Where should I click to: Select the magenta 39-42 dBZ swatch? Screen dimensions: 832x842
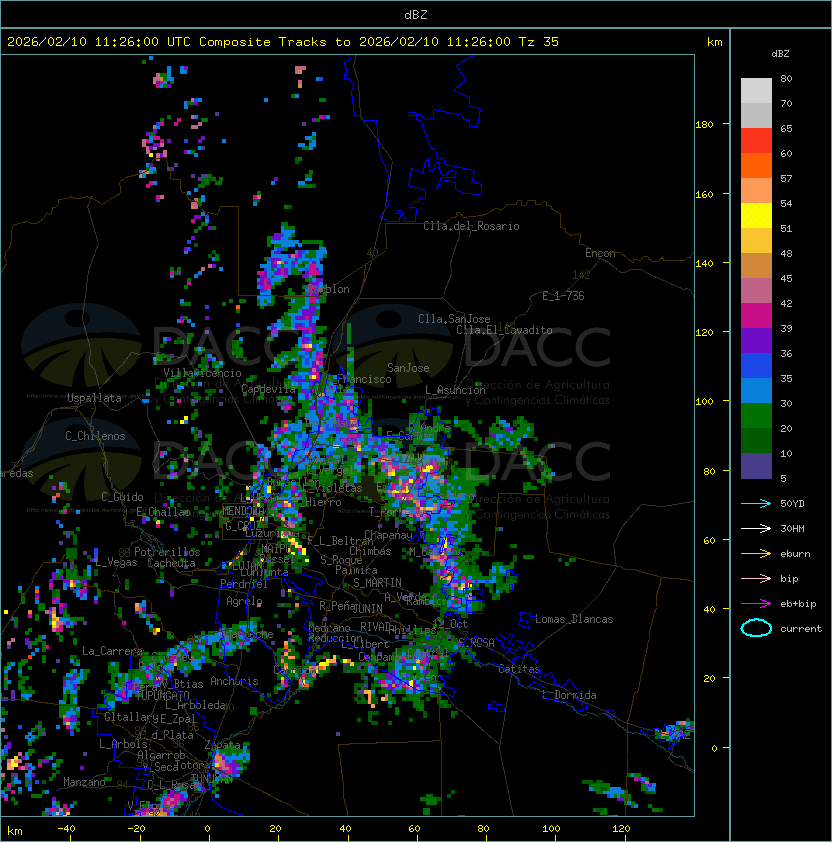pos(756,315)
